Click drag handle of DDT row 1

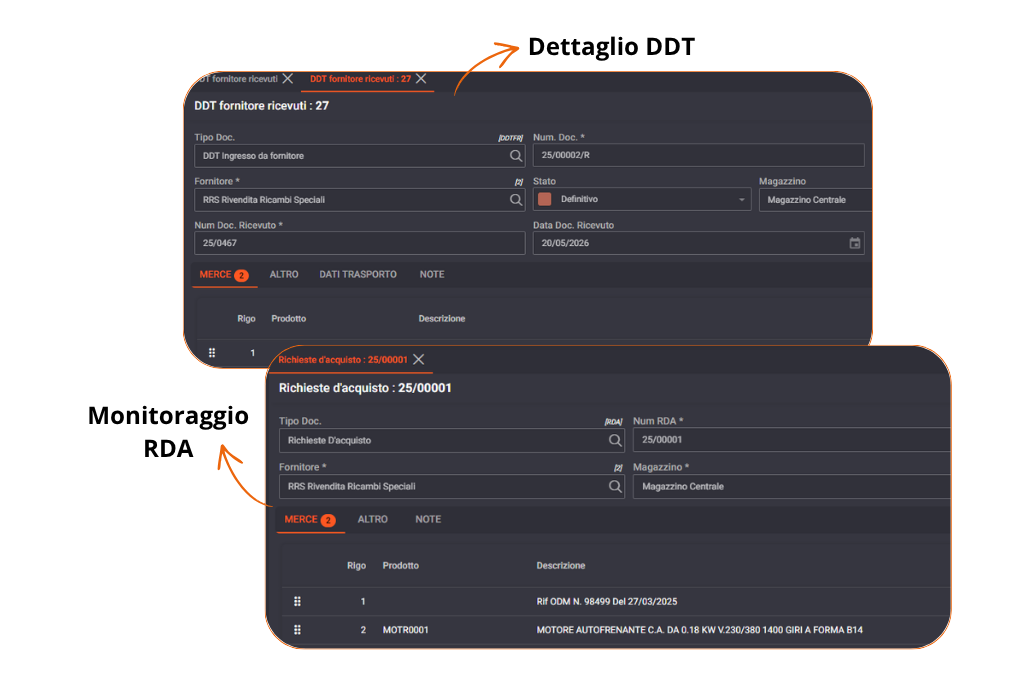tap(212, 353)
